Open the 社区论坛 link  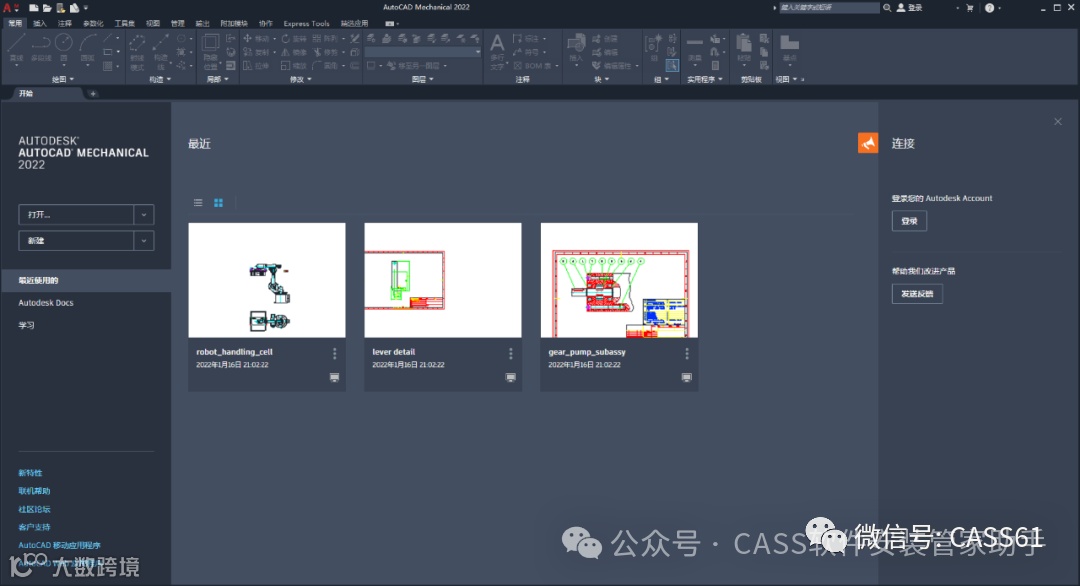(x=34, y=509)
